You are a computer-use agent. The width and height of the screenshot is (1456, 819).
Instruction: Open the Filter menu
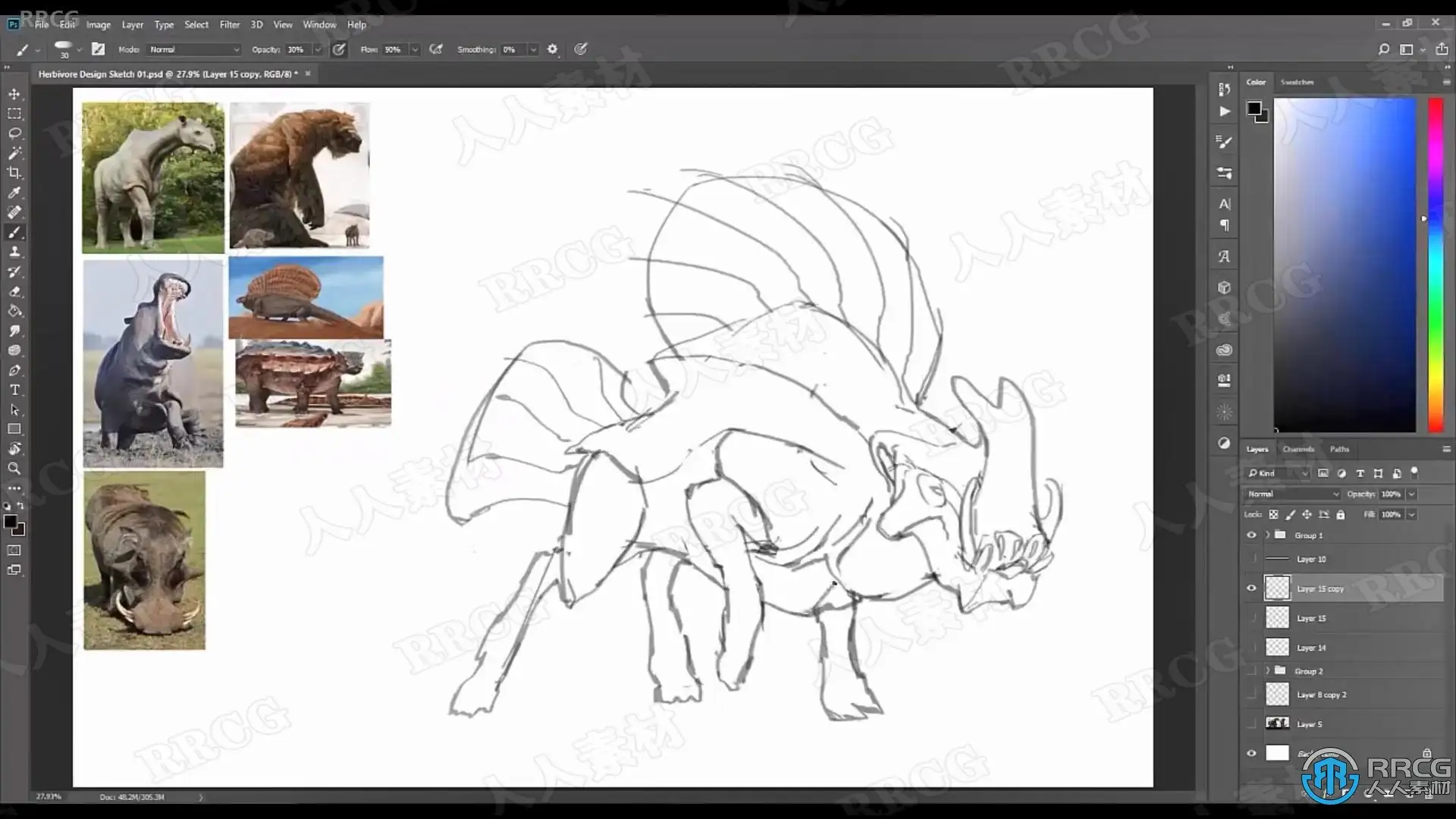pyautogui.click(x=229, y=24)
